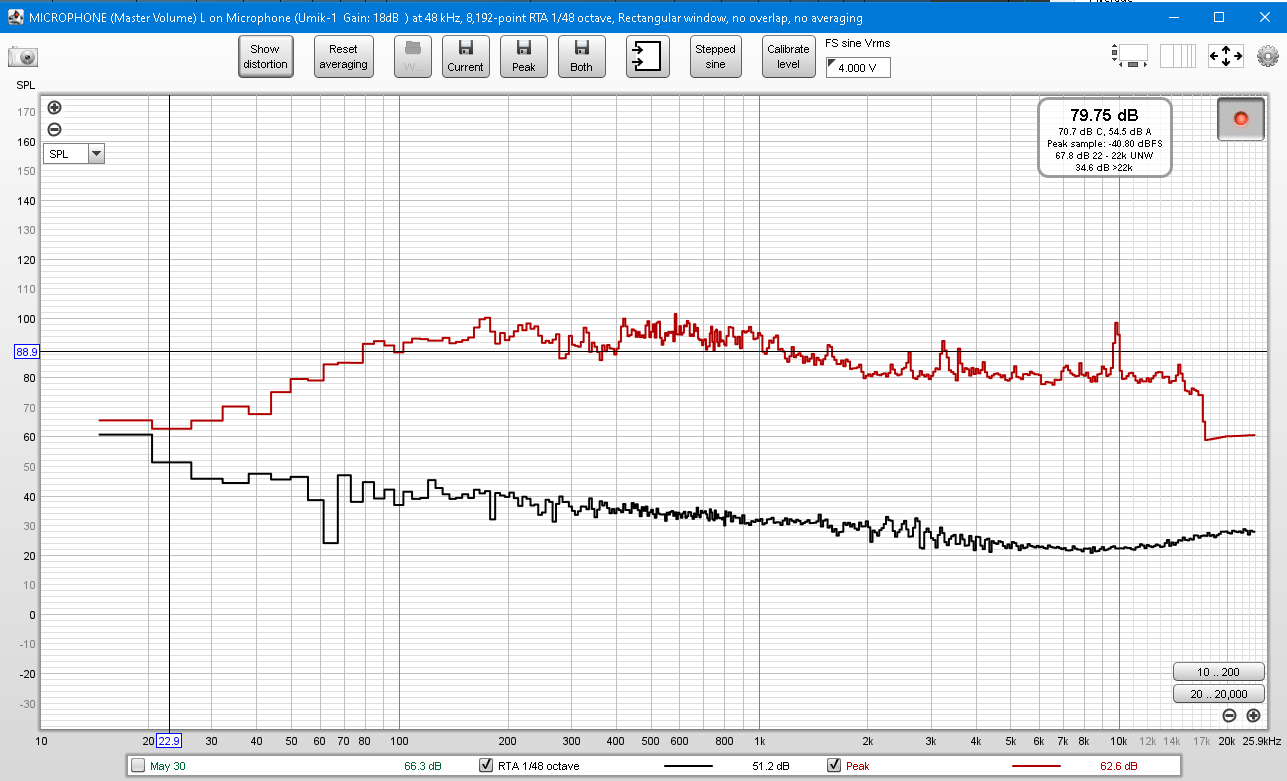Screen dimensions: 1287x781
Task: Enable the May 30 trace checkbox
Action: (138, 766)
